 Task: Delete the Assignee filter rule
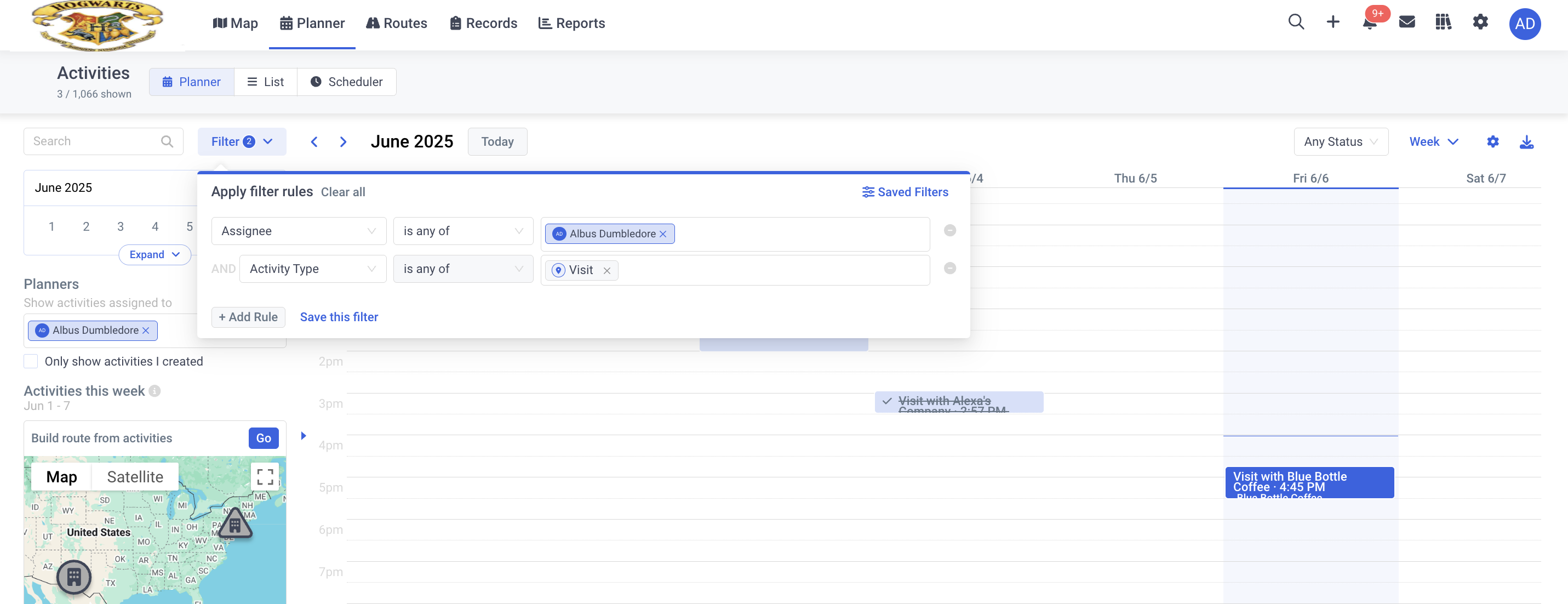pyautogui.click(x=949, y=230)
